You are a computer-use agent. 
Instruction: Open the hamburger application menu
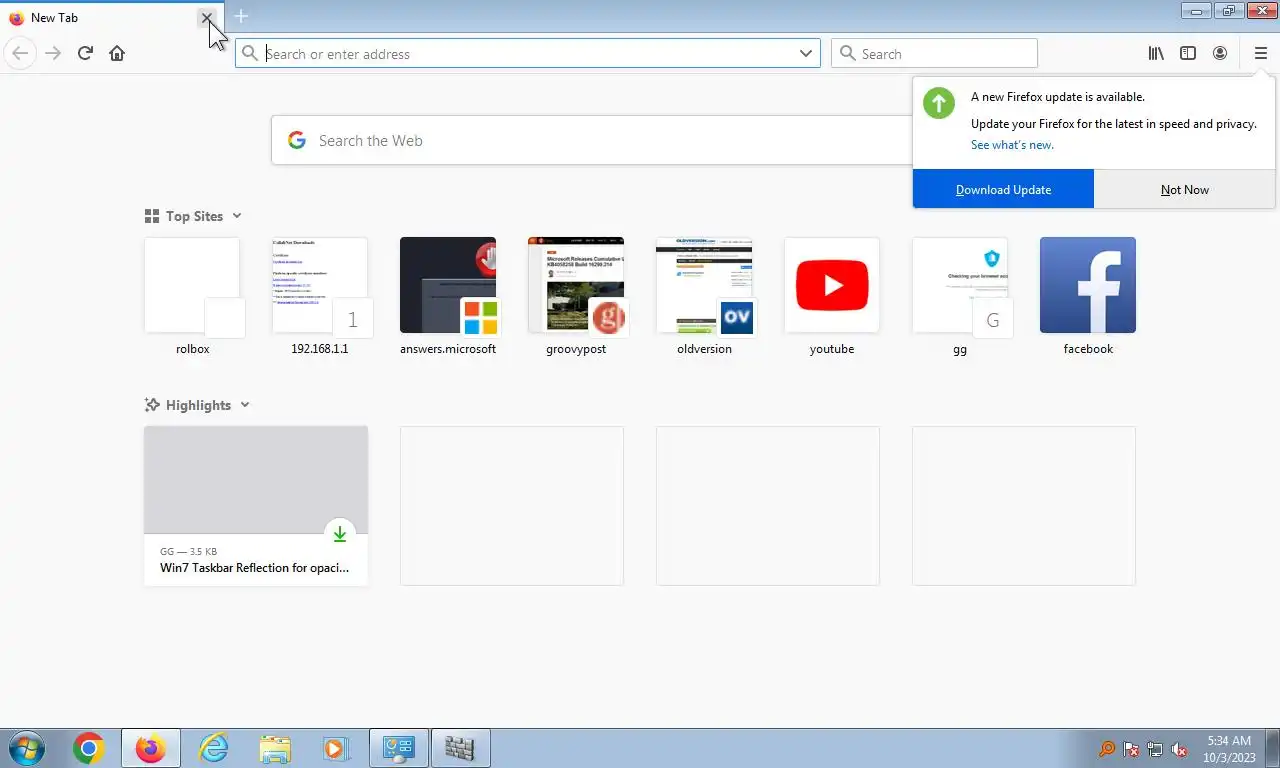coord(1260,53)
